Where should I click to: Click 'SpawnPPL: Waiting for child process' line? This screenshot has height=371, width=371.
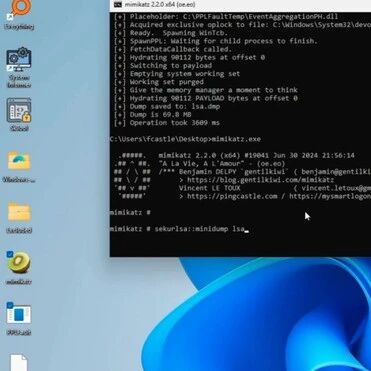pos(216,41)
